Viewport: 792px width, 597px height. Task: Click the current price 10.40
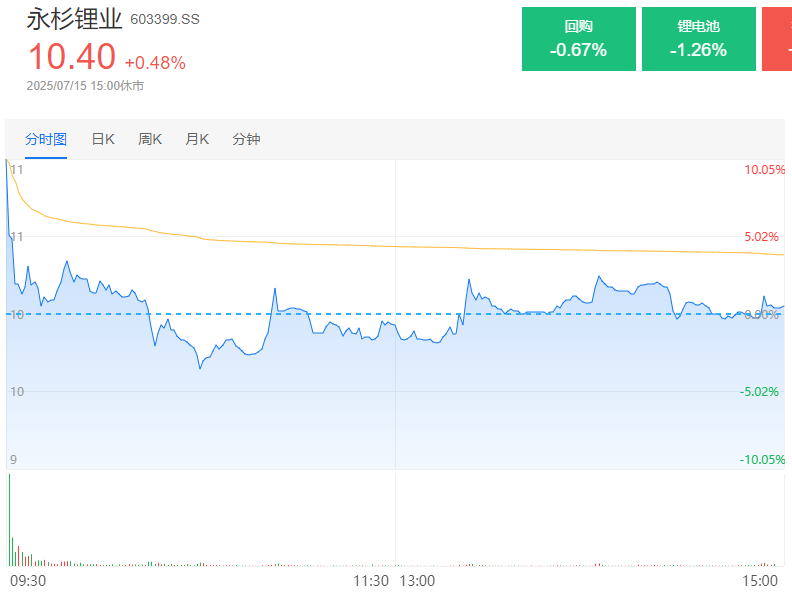[x=71, y=56]
